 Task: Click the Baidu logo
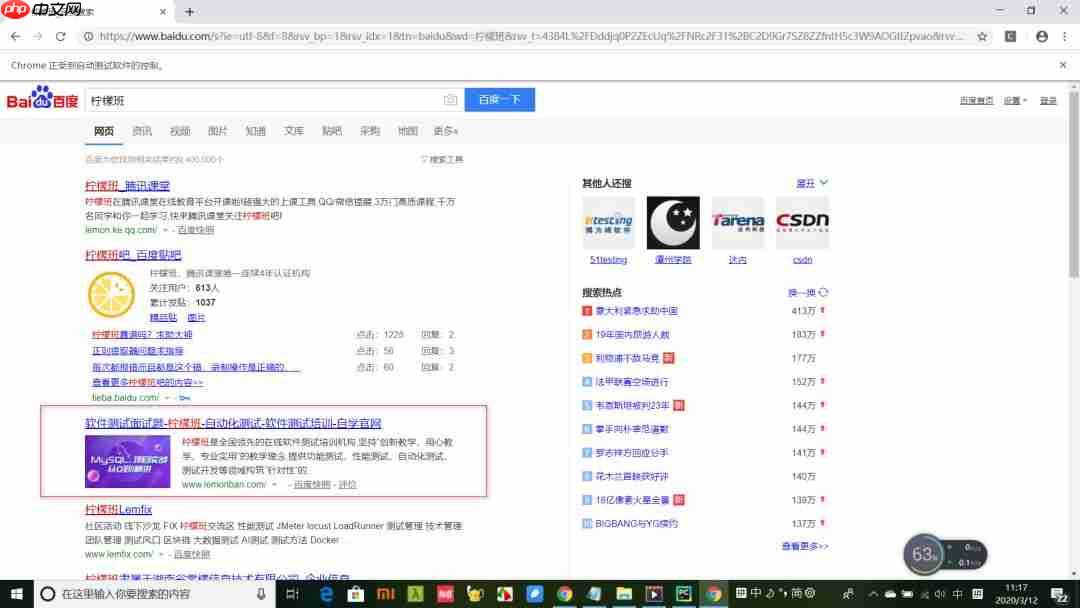tap(40, 99)
